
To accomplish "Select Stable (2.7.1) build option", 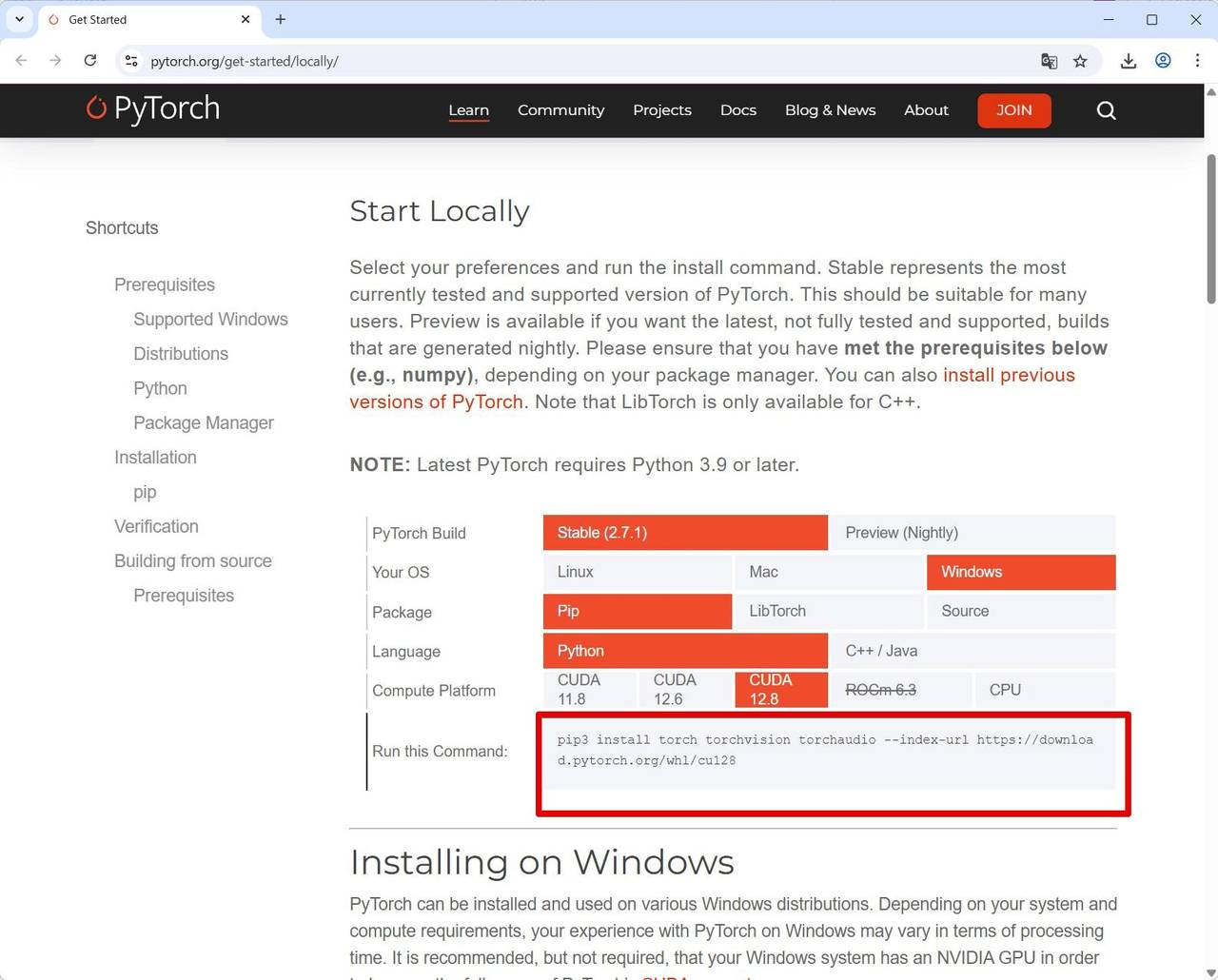I will [685, 533].
